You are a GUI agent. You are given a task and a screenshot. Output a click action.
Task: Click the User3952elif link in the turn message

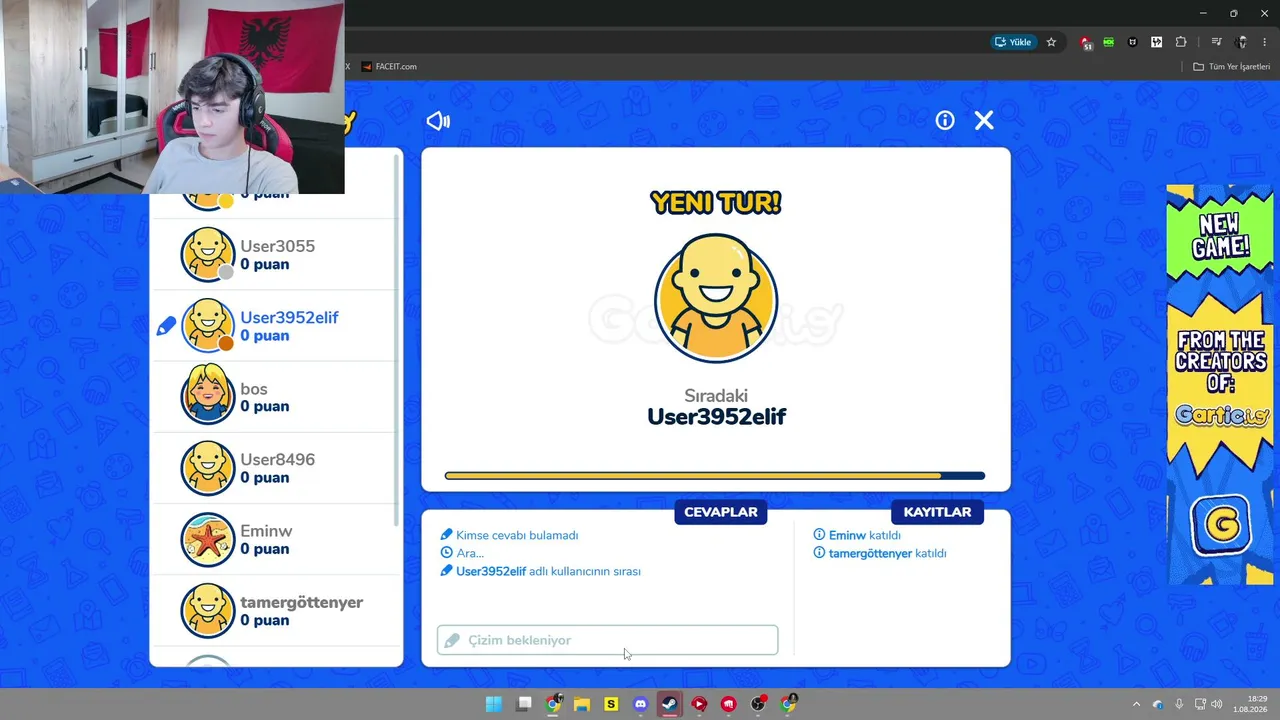tap(491, 571)
